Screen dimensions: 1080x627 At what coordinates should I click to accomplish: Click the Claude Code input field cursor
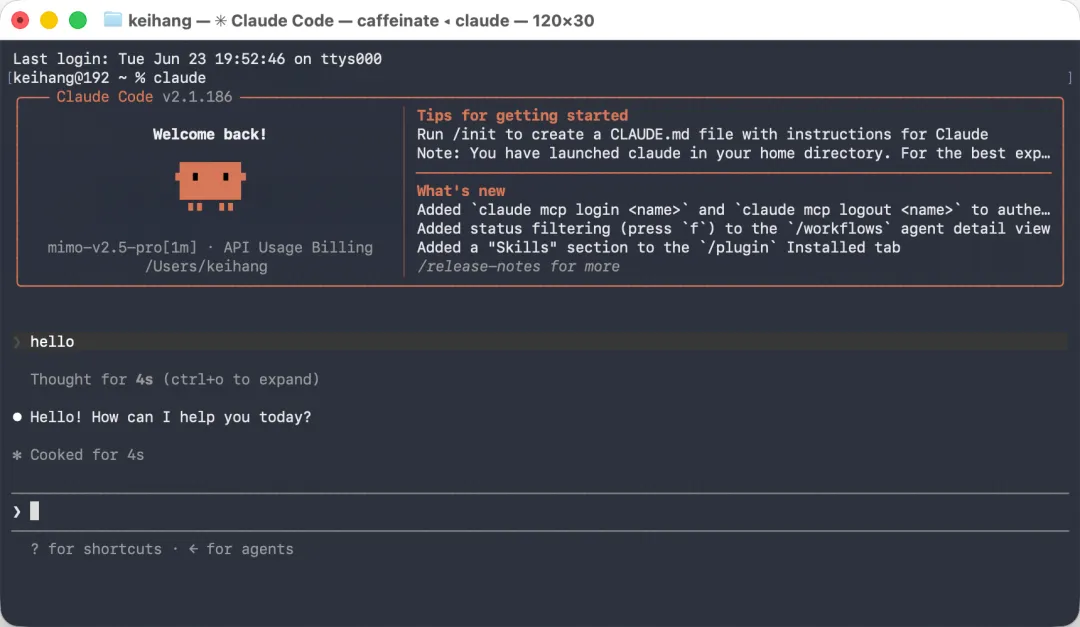pyautogui.click(x=34, y=511)
